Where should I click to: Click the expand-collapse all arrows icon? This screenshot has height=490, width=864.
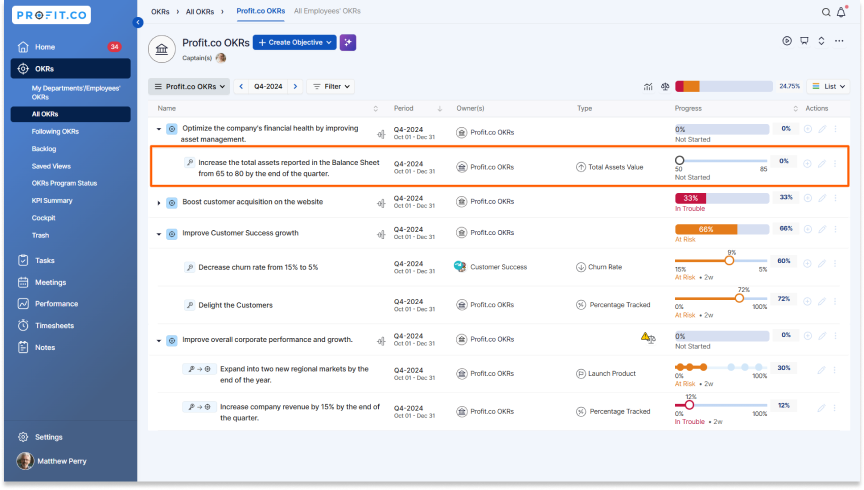[821, 41]
